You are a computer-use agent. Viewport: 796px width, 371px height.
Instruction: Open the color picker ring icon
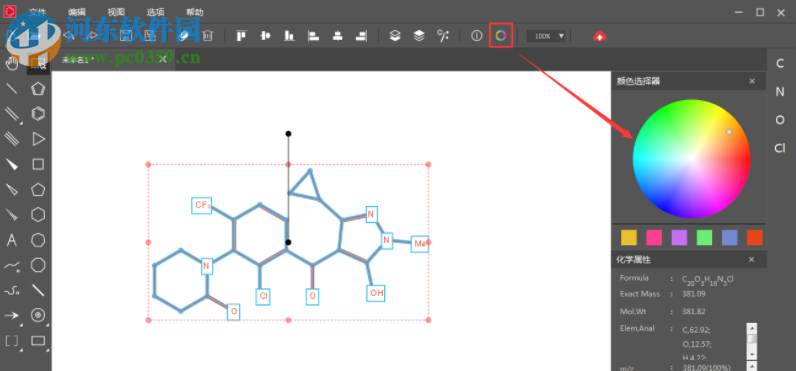[x=501, y=36]
